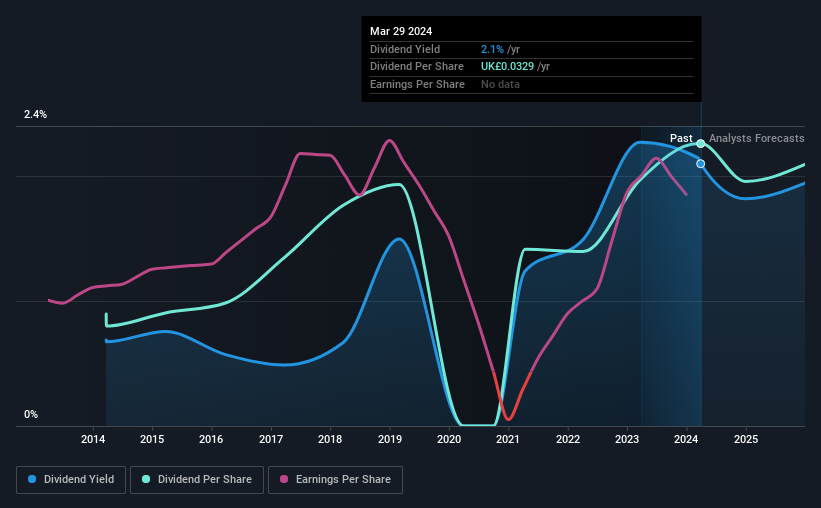Click the 2019 x-axis label
The height and width of the screenshot is (508, 821).
(x=390, y=439)
